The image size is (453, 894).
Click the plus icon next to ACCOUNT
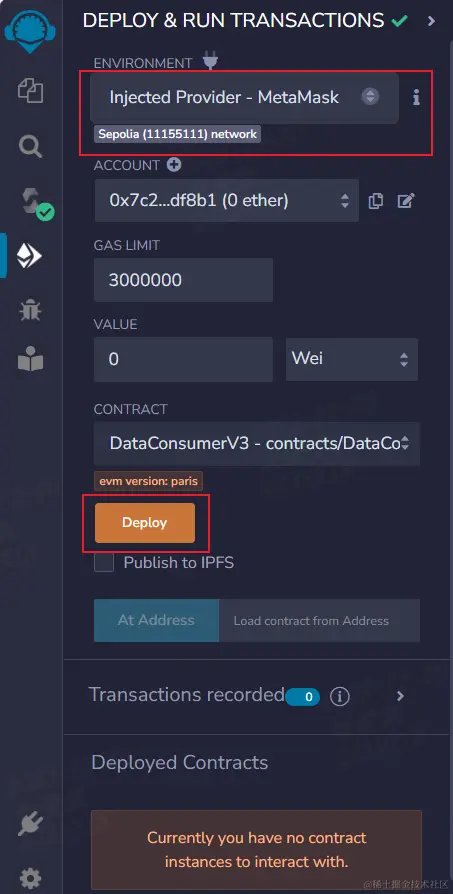tap(174, 165)
